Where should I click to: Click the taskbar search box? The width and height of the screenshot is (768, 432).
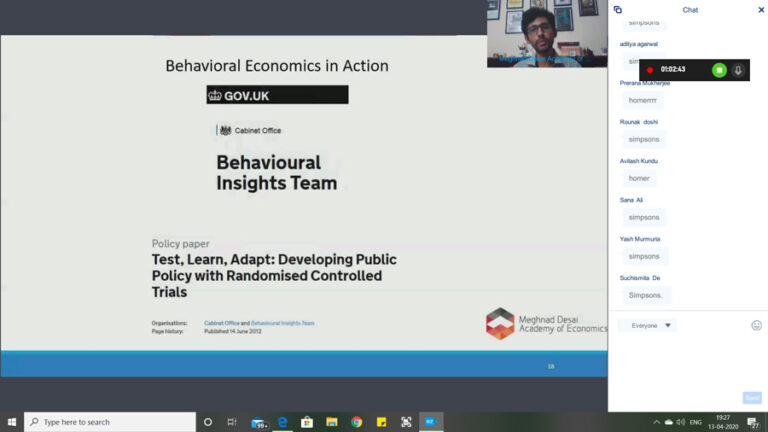110,422
